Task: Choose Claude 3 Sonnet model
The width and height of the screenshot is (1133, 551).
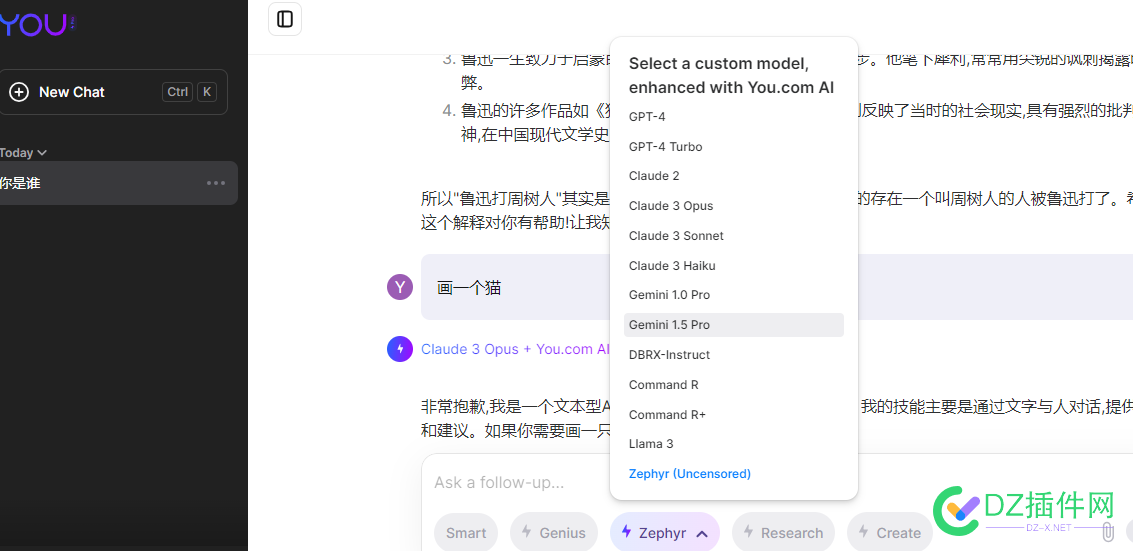Action: point(733,235)
